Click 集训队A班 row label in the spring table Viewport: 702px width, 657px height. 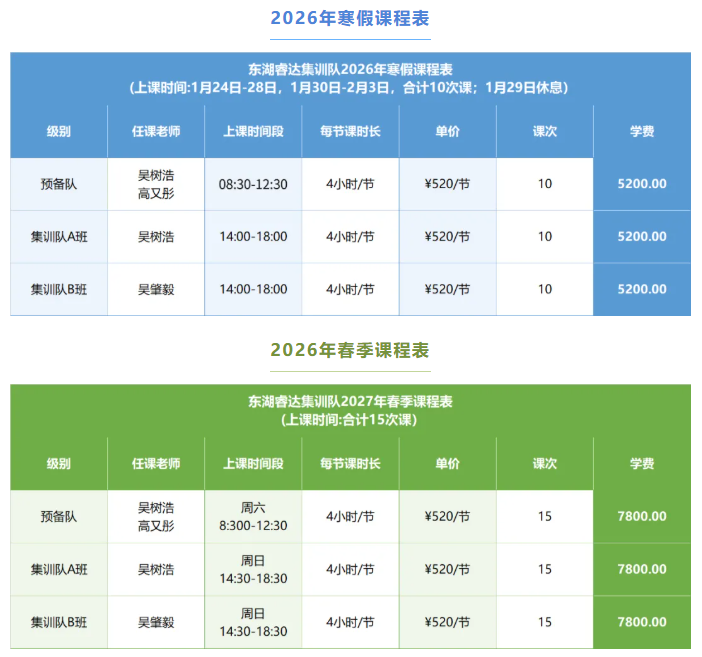(x=59, y=569)
